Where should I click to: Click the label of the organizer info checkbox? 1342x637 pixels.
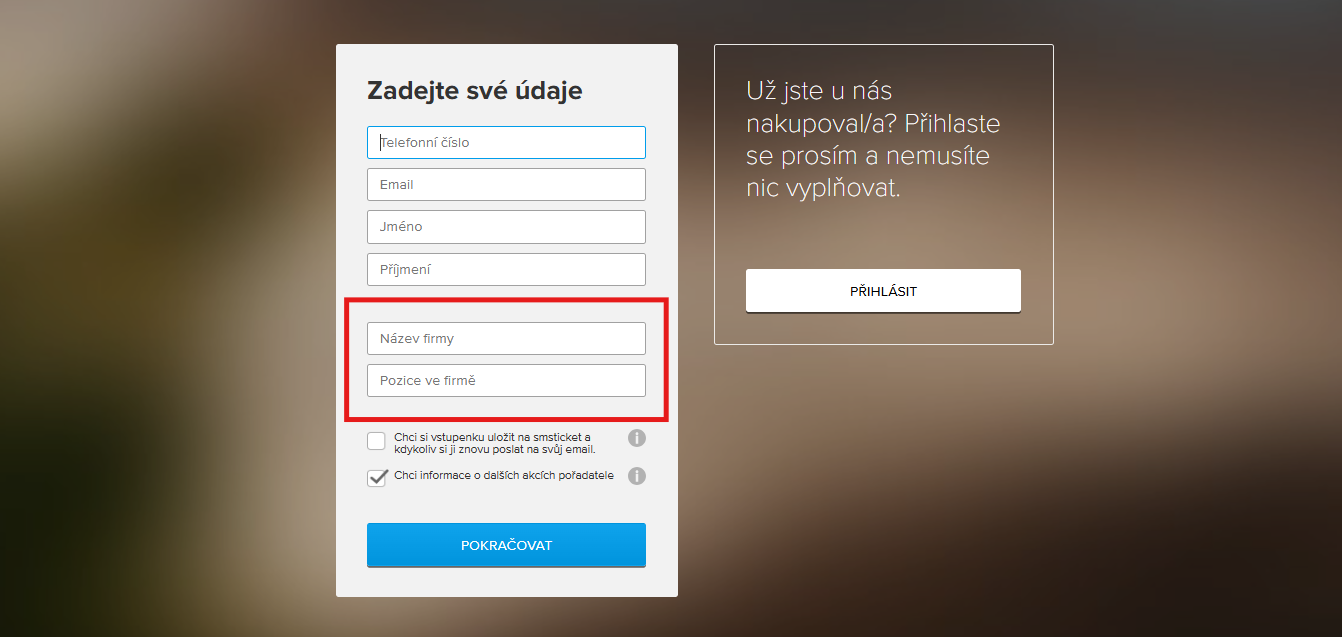[505, 476]
